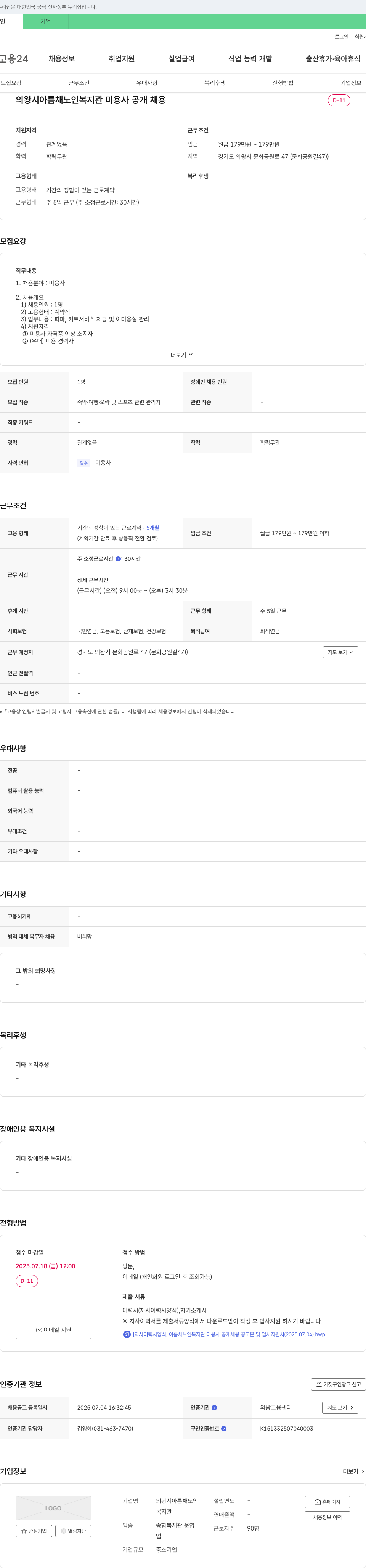Select the deadline text 2025.07.18 (금) 12:00

[x=46, y=1266]
